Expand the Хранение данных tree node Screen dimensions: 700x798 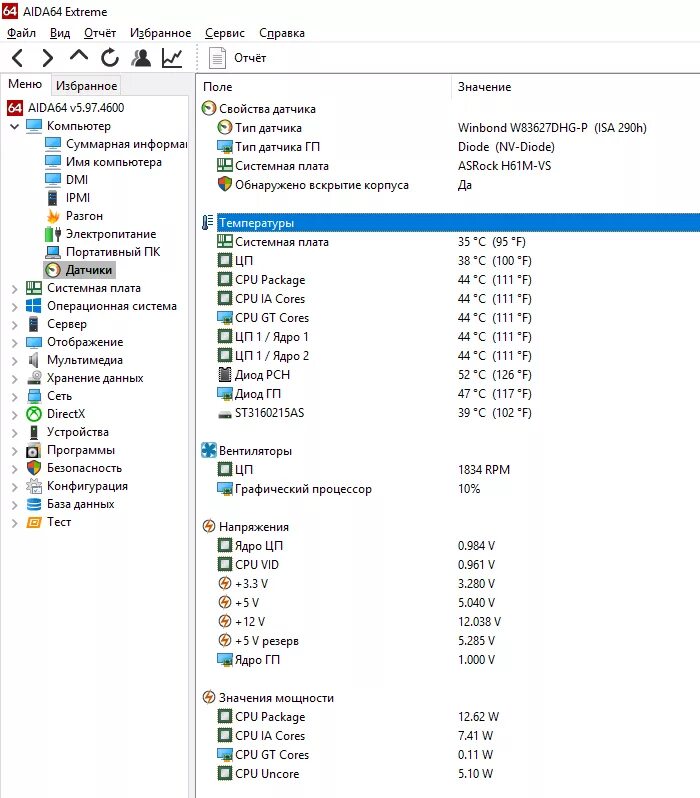(x=15, y=379)
